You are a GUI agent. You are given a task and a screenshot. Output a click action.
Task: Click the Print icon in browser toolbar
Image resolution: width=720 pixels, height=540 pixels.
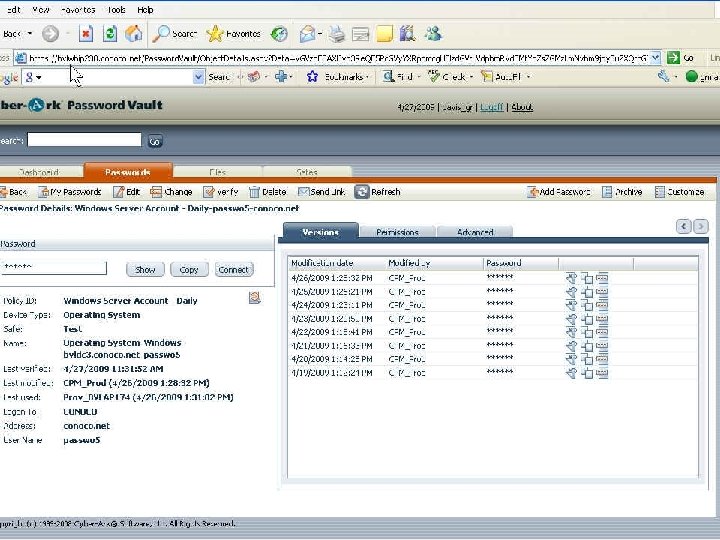tap(337, 34)
